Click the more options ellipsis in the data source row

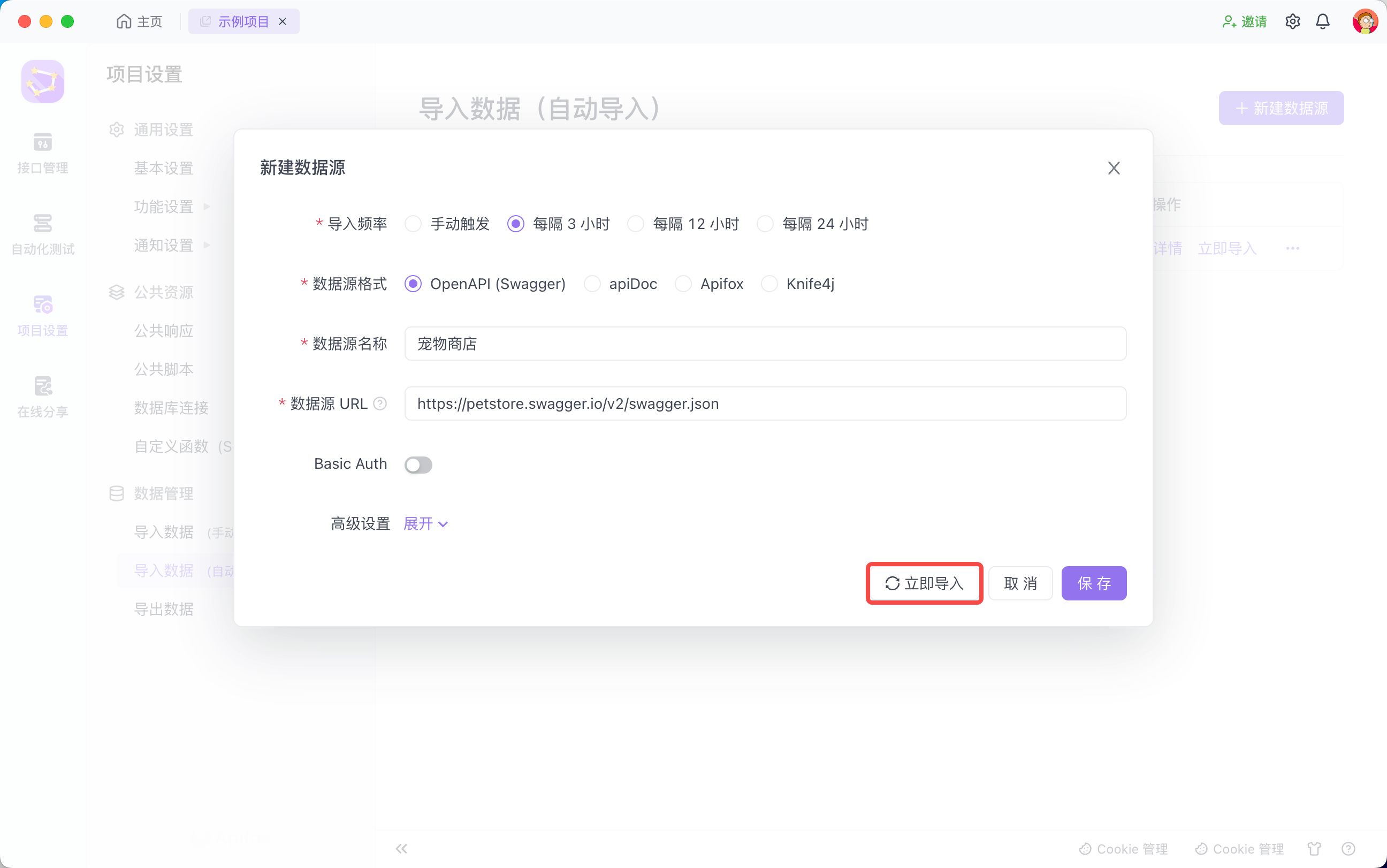(x=1292, y=248)
